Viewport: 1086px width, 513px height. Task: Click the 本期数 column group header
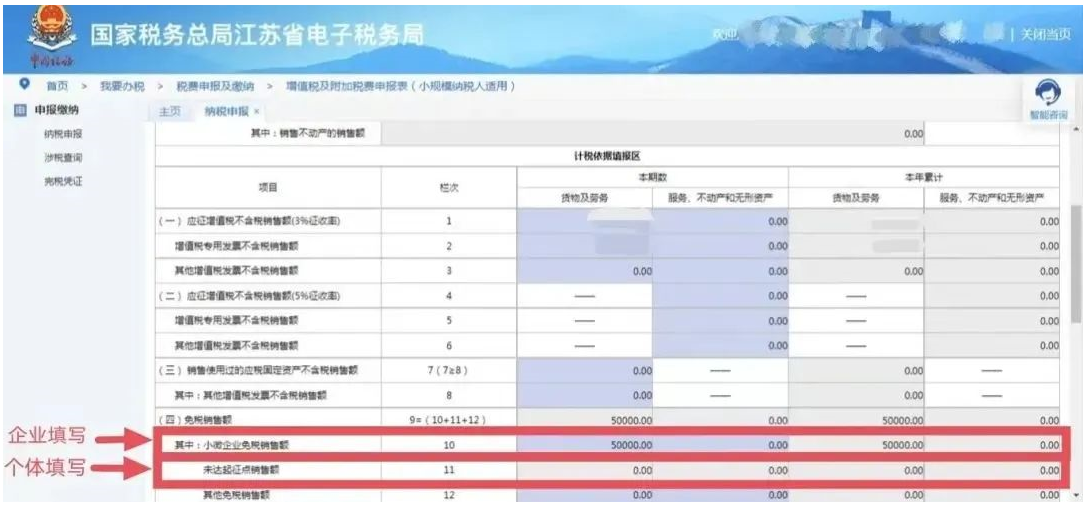click(652, 177)
